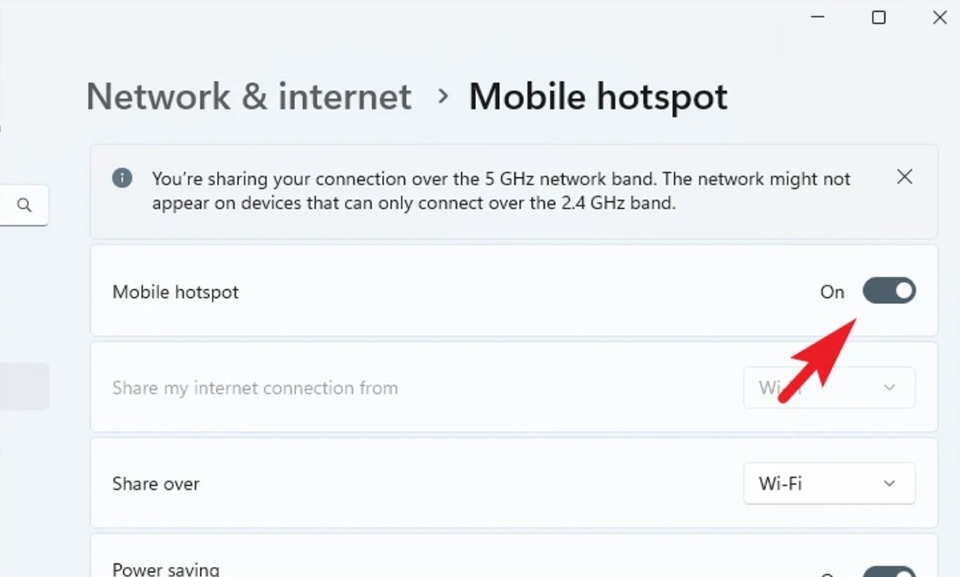Click the Mobile hotspot breadcrumb title
The width and height of the screenshot is (960, 577).
click(x=597, y=96)
